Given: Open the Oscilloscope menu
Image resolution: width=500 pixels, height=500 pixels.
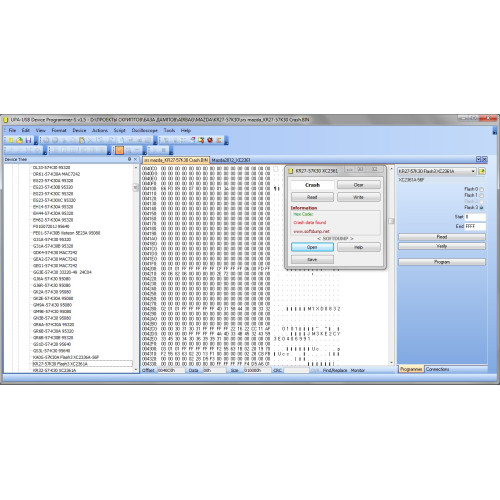Looking at the screenshot, I should [144, 130].
